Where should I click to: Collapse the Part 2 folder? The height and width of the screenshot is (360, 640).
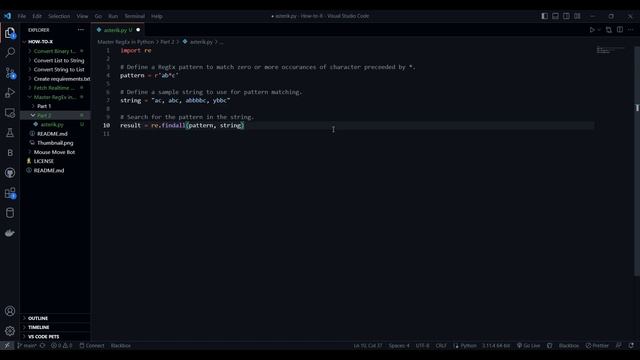[x=55, y=115]
